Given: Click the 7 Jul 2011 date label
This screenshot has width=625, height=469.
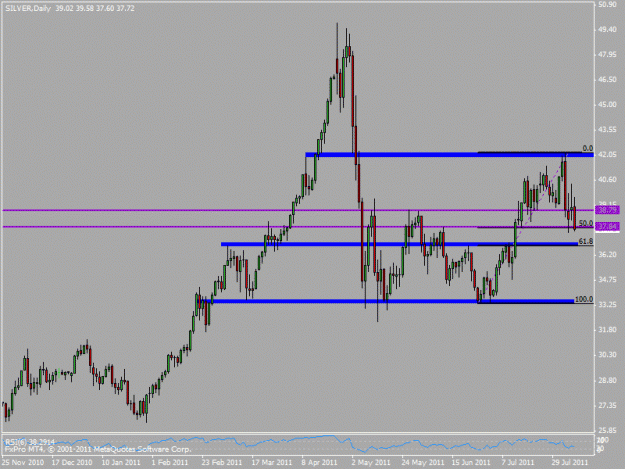Looking at the screenshot, I should pyautogui.click(x=518, y=463).
